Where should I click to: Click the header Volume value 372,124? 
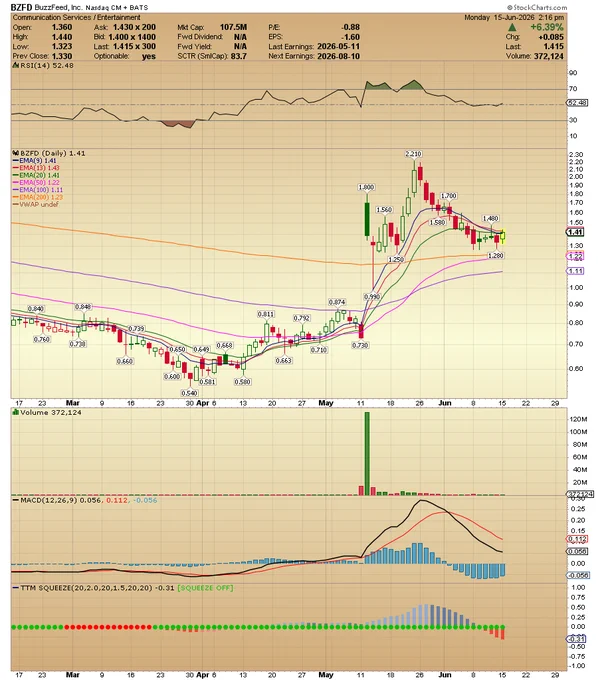tap(549, 56)
